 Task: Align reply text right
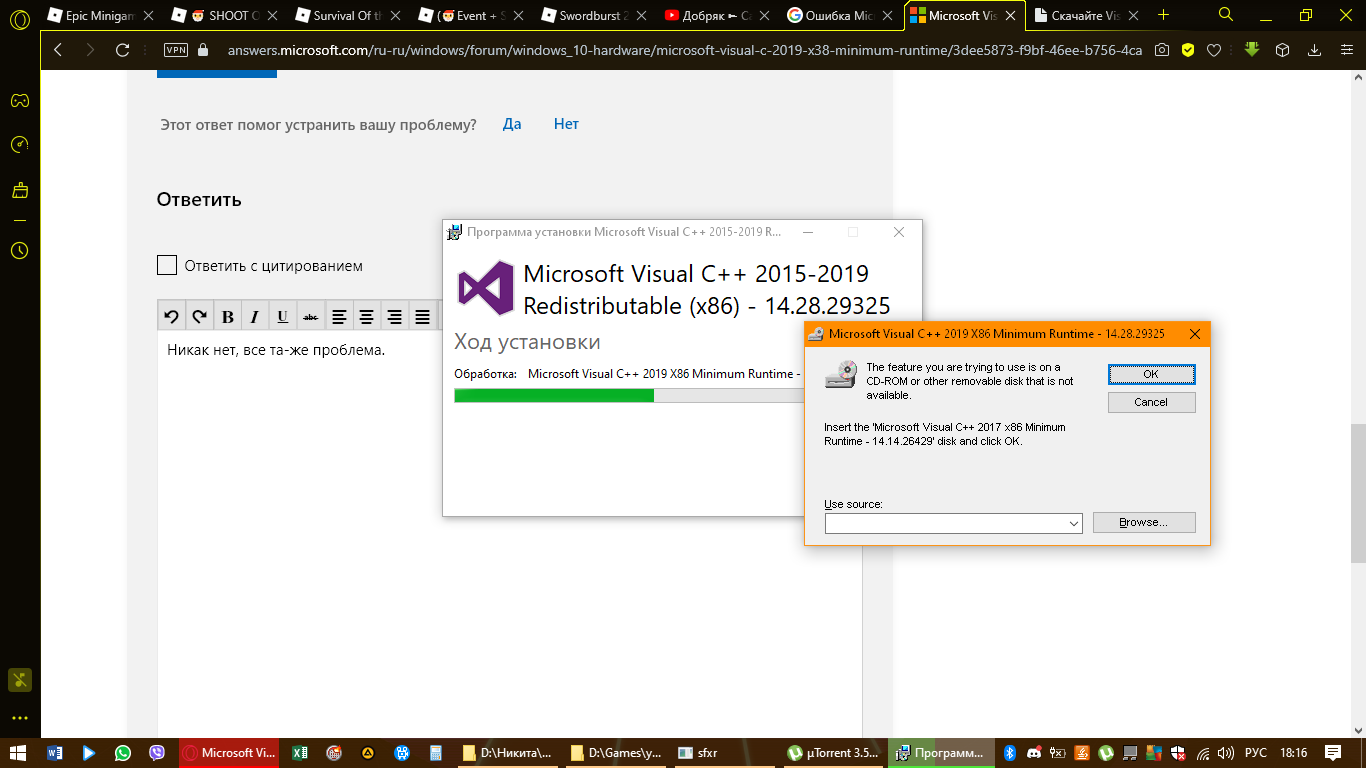[395, 317]
